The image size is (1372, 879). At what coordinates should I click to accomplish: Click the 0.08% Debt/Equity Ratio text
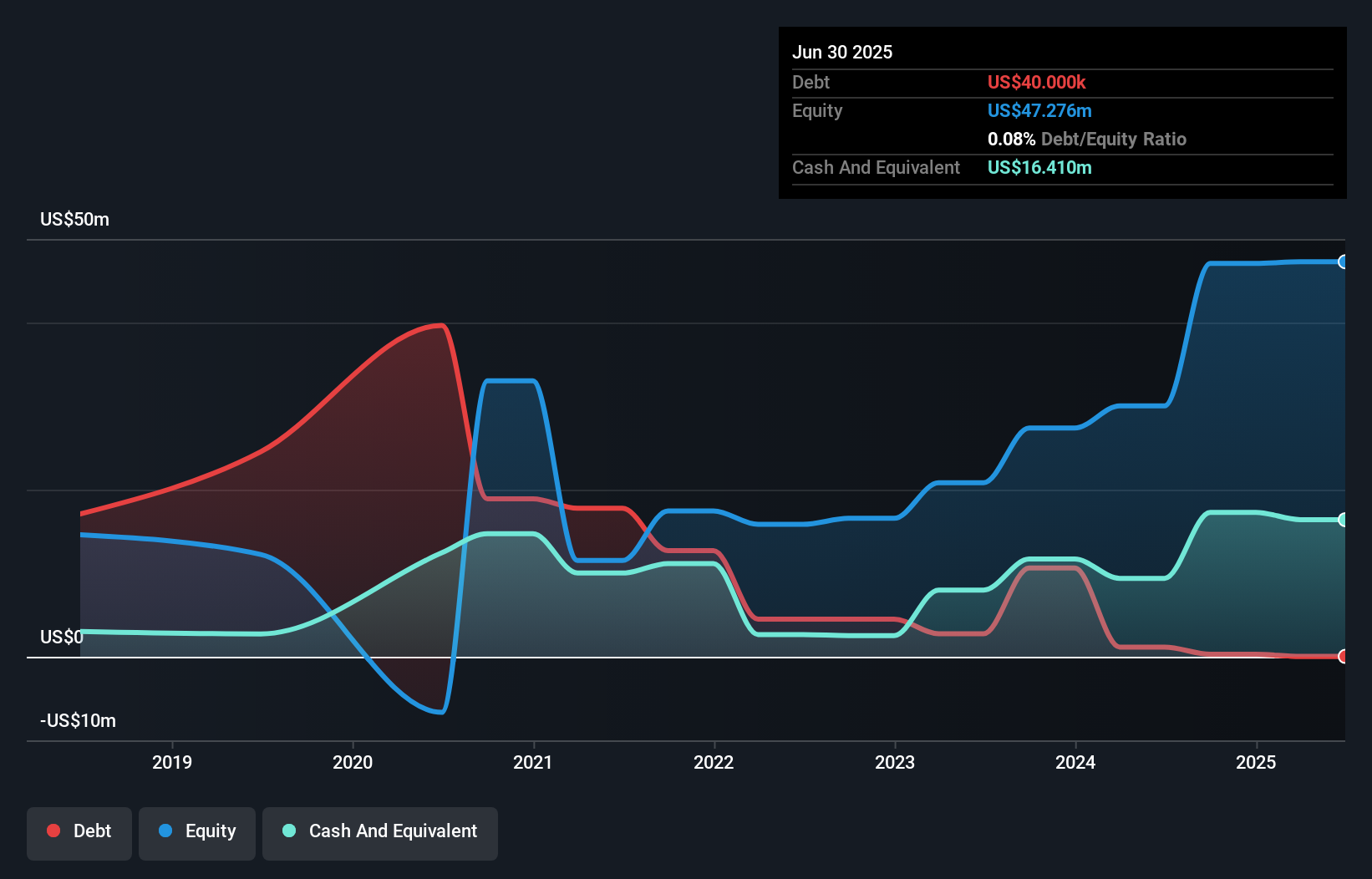point(1087,139)
